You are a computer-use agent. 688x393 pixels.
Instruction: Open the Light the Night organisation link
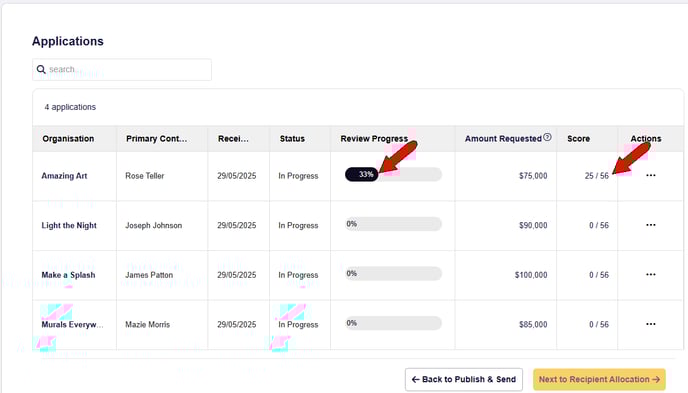click(x=69, y=225)
